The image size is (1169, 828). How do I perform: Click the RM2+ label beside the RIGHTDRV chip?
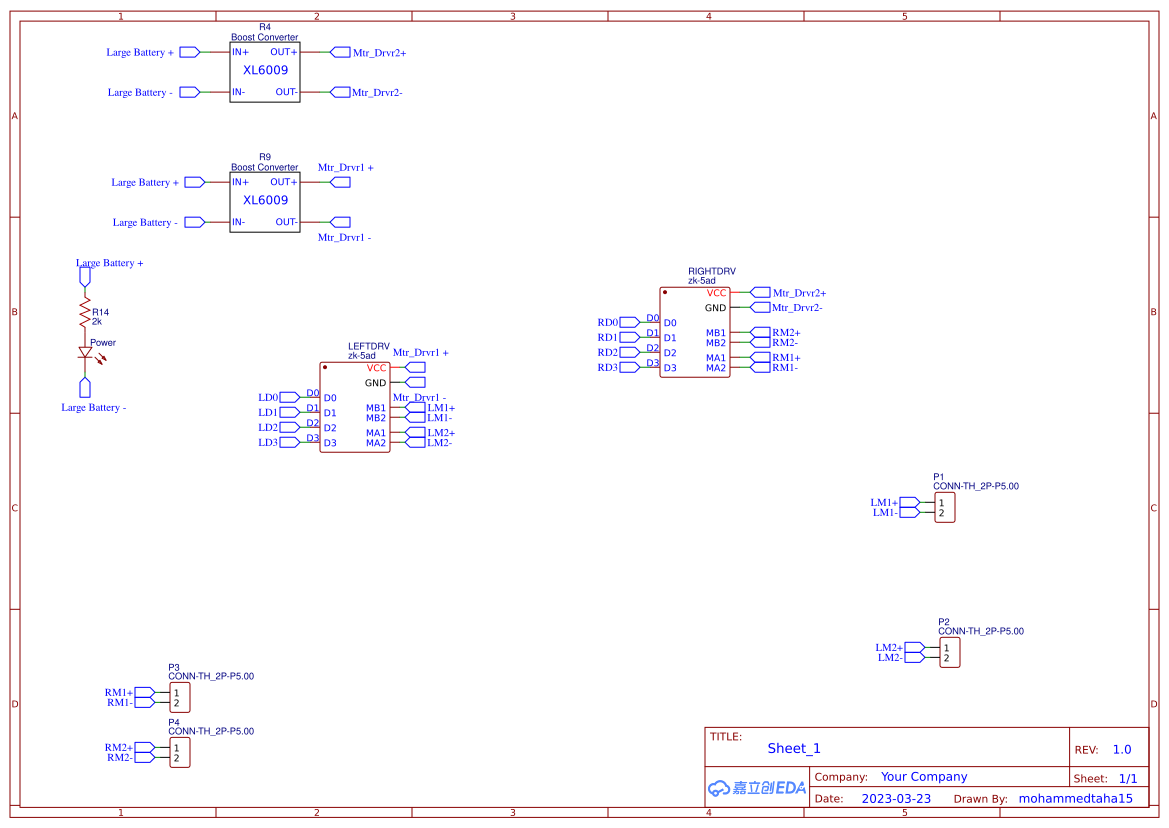[787, 333]
